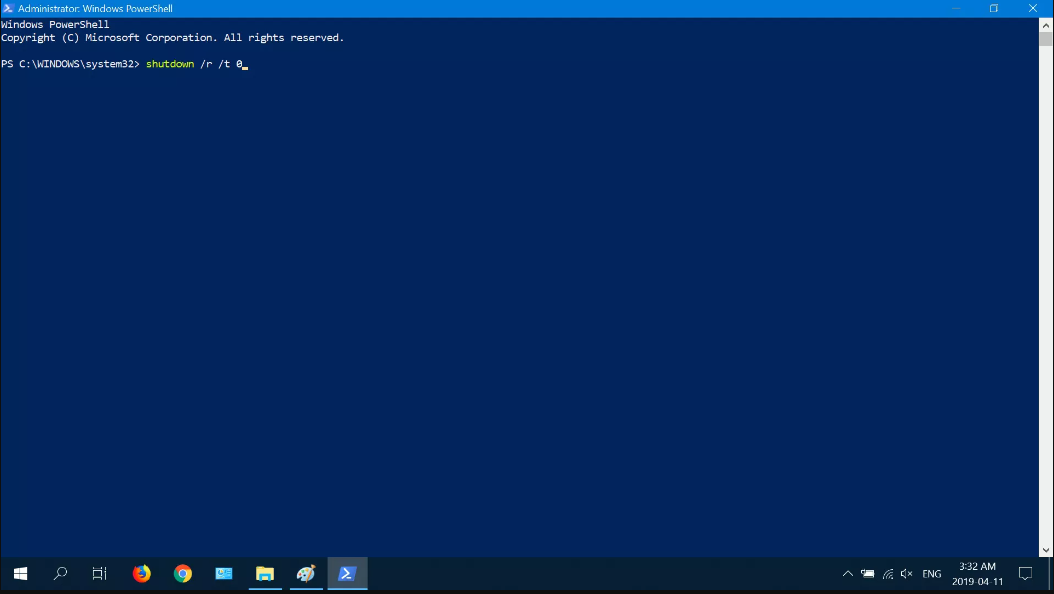1054x594 pixels.
Task: Click the typed 'shutdown' command text
Action: pyautogui.click(x=170, y=64)
